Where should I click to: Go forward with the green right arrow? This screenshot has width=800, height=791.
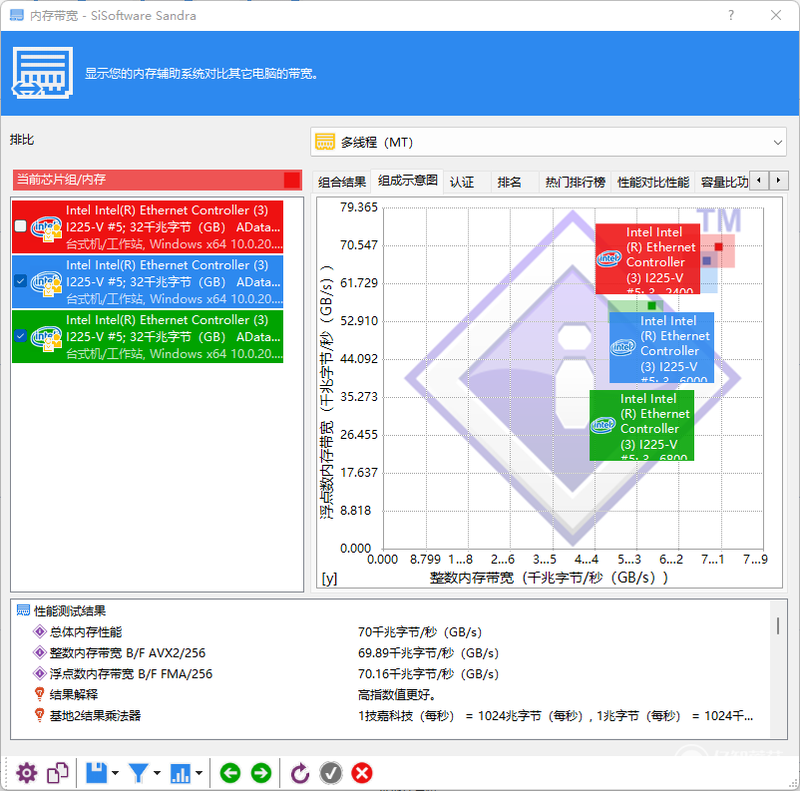(261, 773)
